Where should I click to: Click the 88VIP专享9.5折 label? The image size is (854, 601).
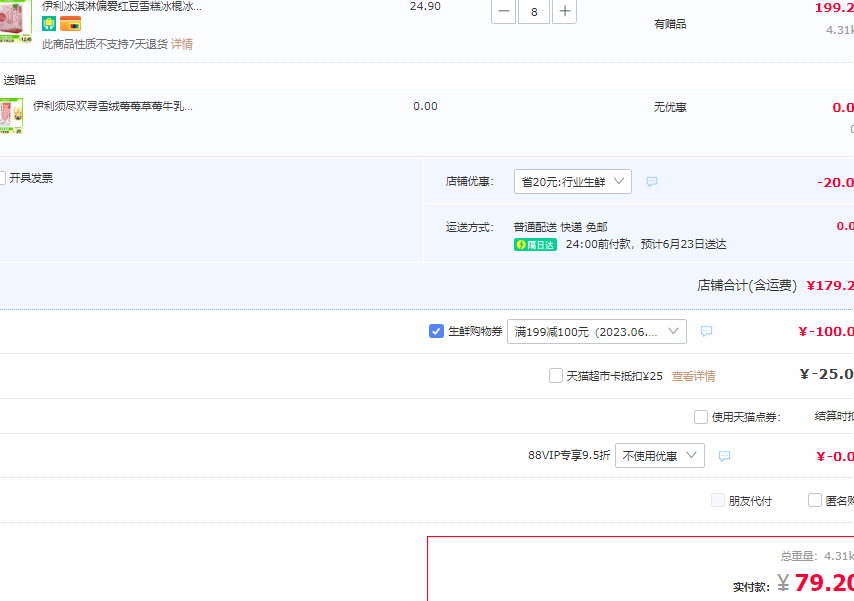click(x=569, y=455)
